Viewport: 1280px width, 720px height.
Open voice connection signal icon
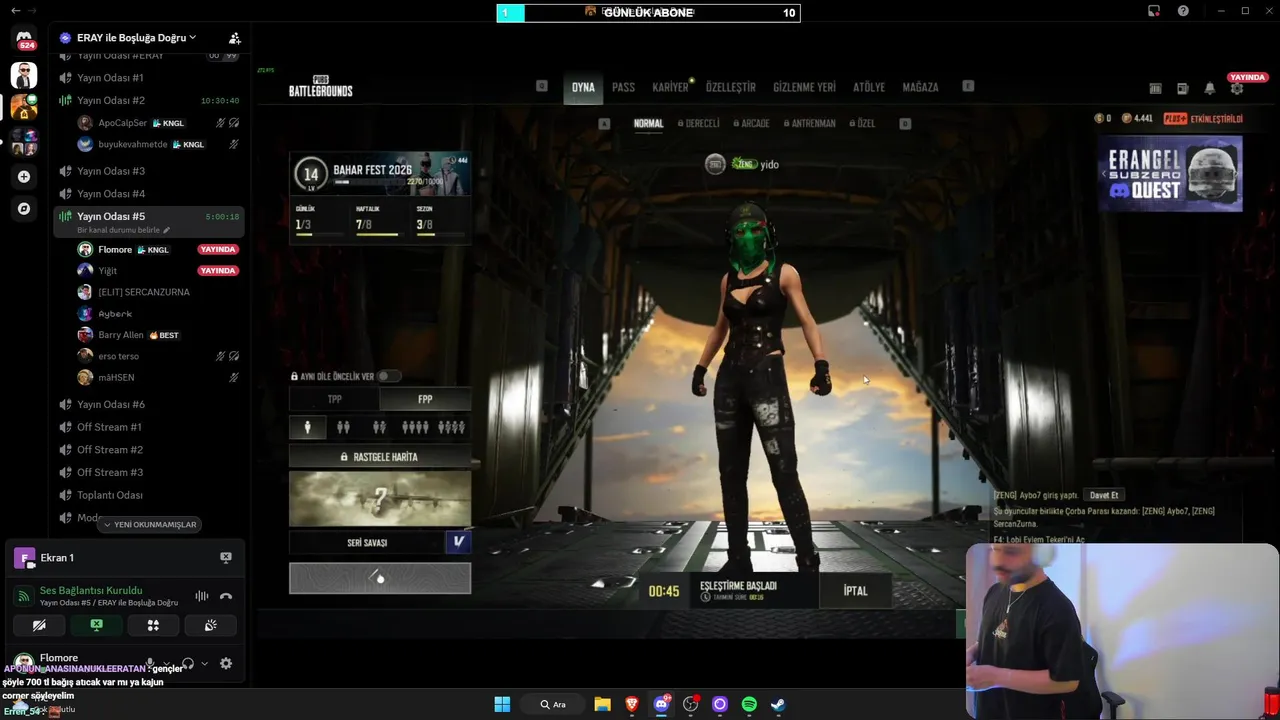pos(23,596)
